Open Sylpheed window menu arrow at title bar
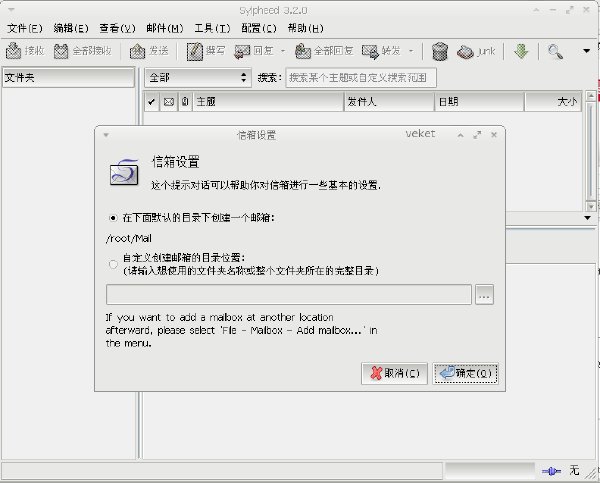Viewport: 600px width, 483px height. [x=11, y=10]
